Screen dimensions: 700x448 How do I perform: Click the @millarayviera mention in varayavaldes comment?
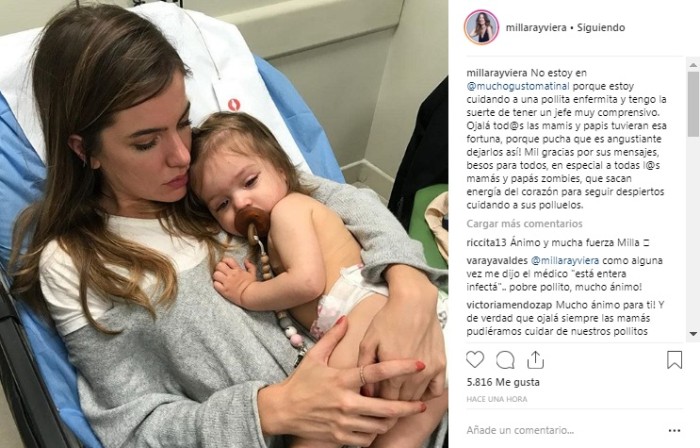pos(565,261)
